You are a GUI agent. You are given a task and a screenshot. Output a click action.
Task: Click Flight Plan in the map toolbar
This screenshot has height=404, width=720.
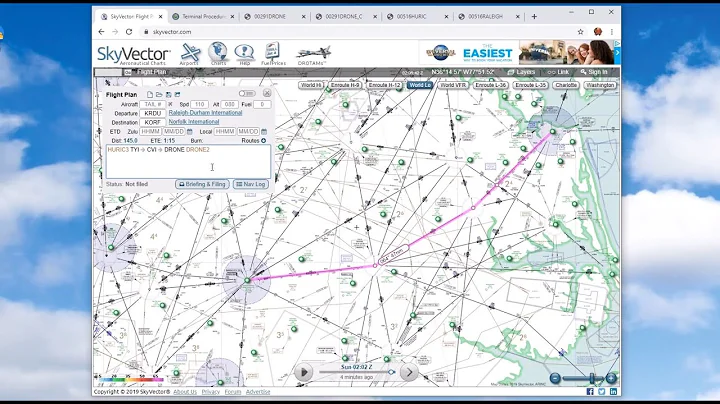[152, 72]
